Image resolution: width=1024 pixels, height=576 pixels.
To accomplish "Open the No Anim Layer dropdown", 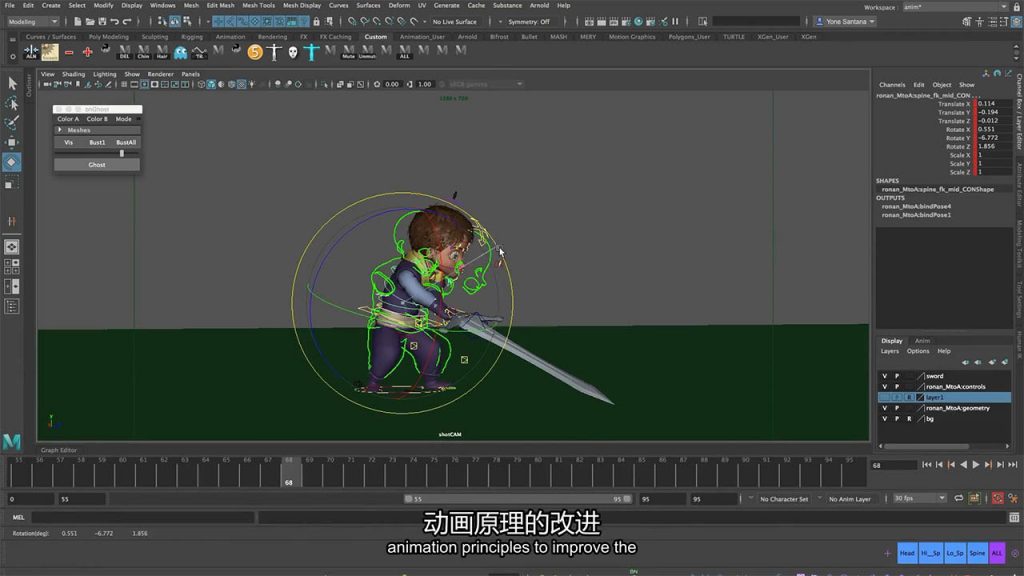I will [849, 499].
